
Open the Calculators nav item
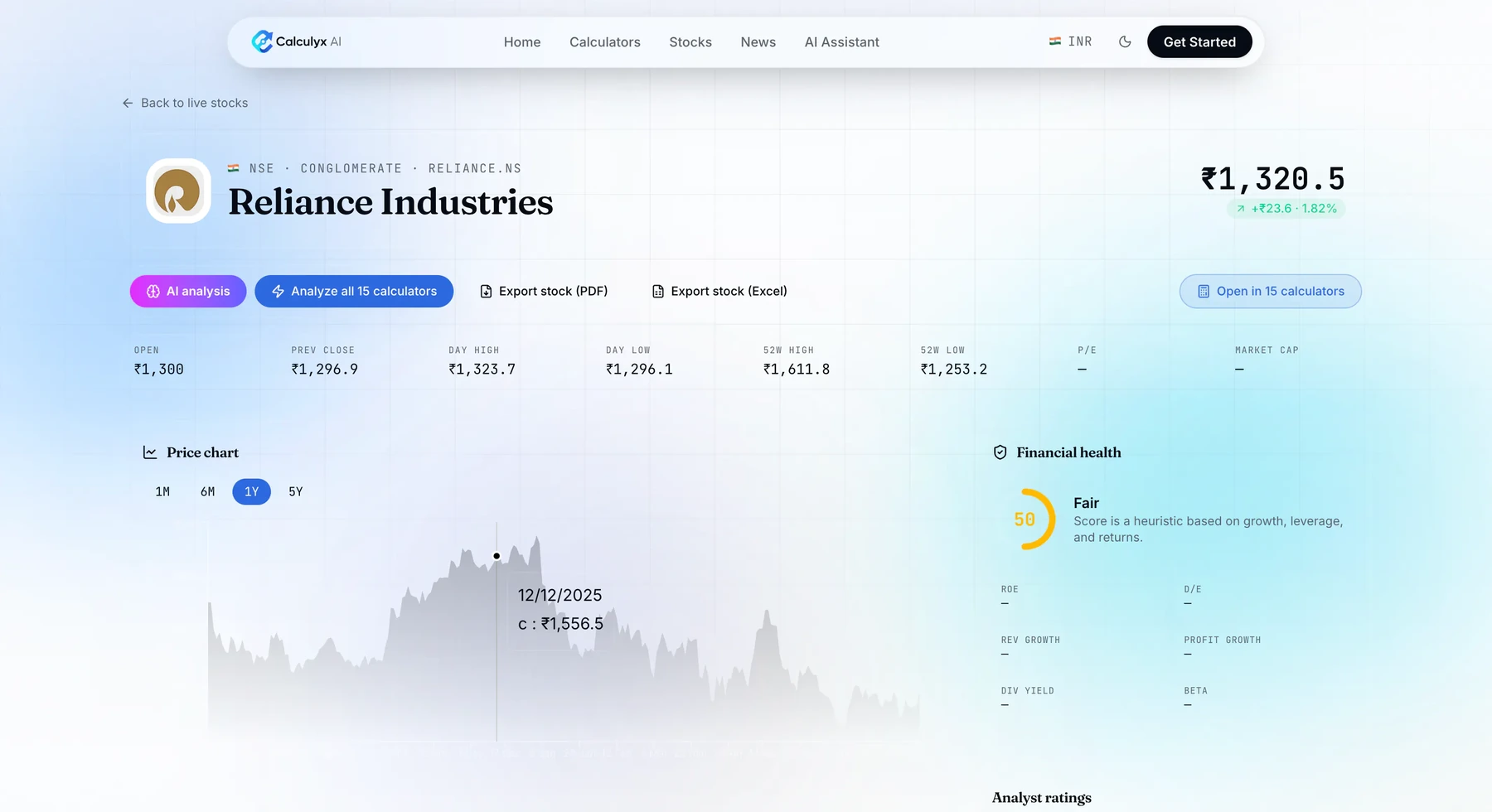click(605, 42)
